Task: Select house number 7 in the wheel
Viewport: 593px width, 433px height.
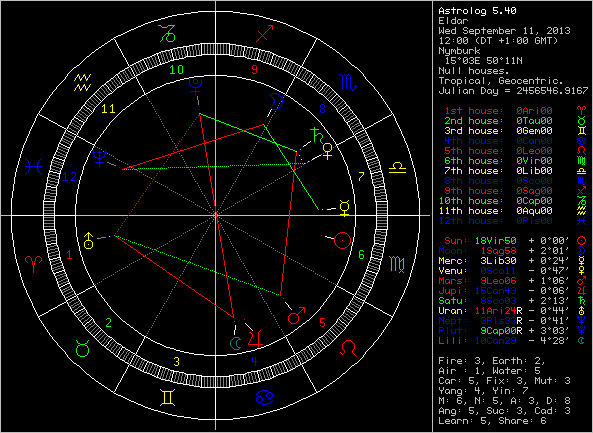Action: 361,176
